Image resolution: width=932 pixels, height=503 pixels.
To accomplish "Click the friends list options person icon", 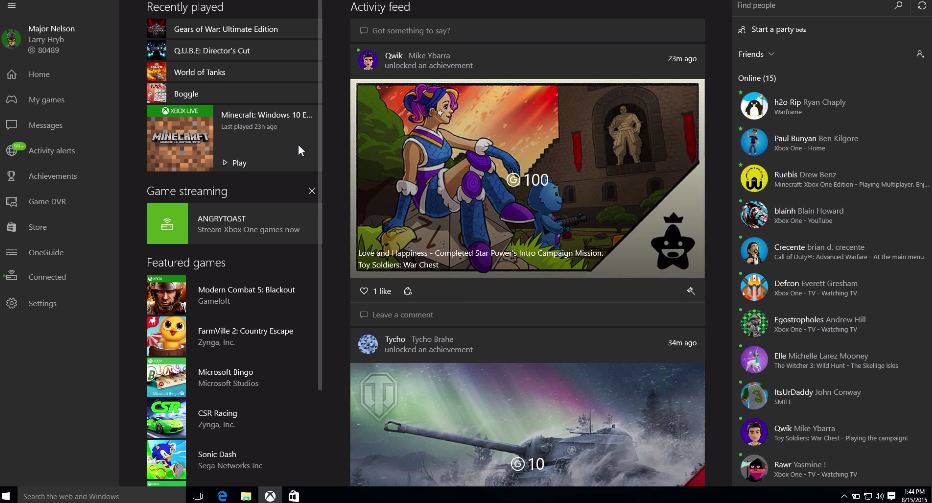I will coord(920,54).
